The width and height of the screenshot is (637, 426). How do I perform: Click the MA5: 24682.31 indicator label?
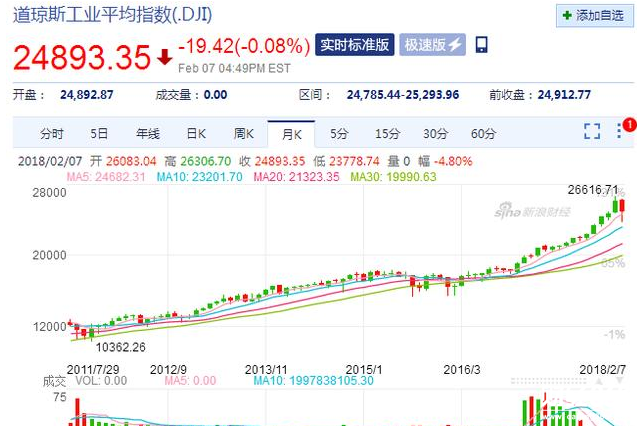click(106, 177)
